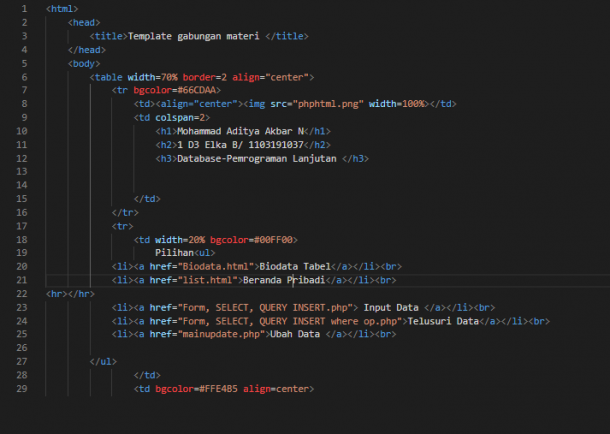Click the "mainupdate.php" href string

point(221,334)
